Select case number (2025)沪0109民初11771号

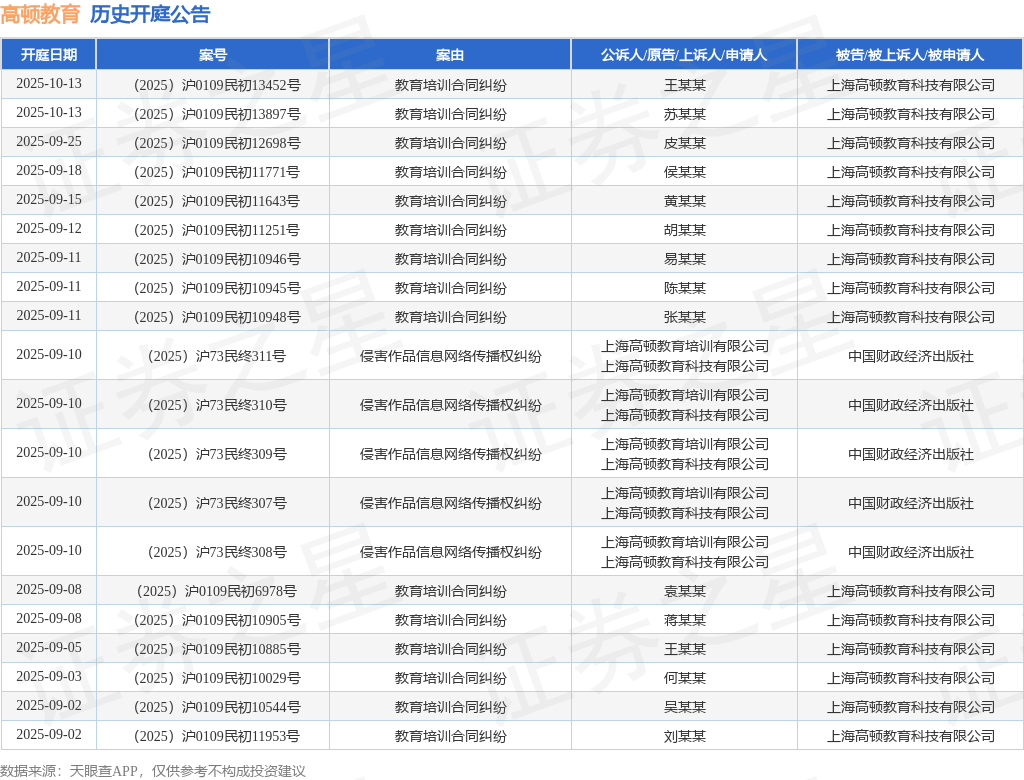[217, 172]
